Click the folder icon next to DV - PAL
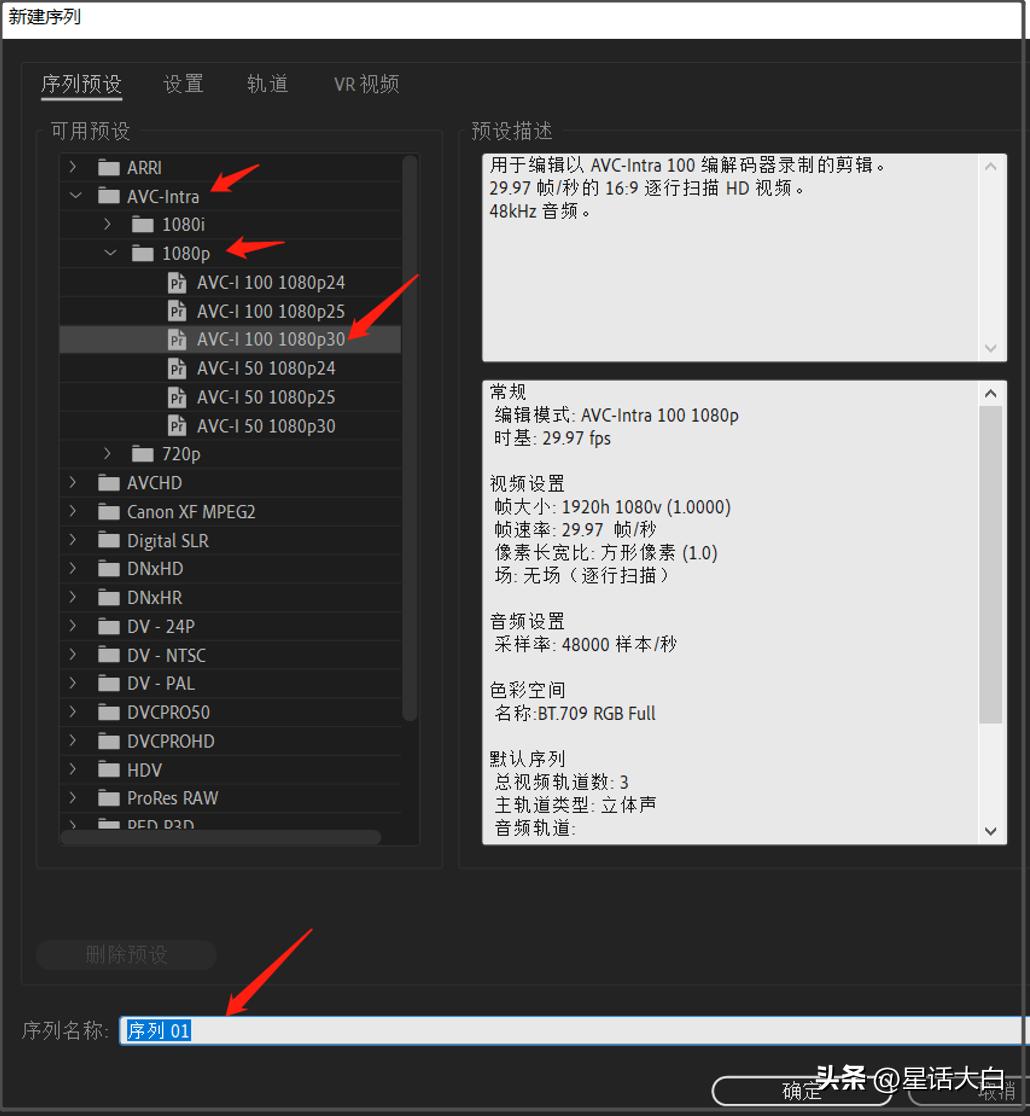The width and height of the screenshot is (1030, 1116). (x=107, y=683)
